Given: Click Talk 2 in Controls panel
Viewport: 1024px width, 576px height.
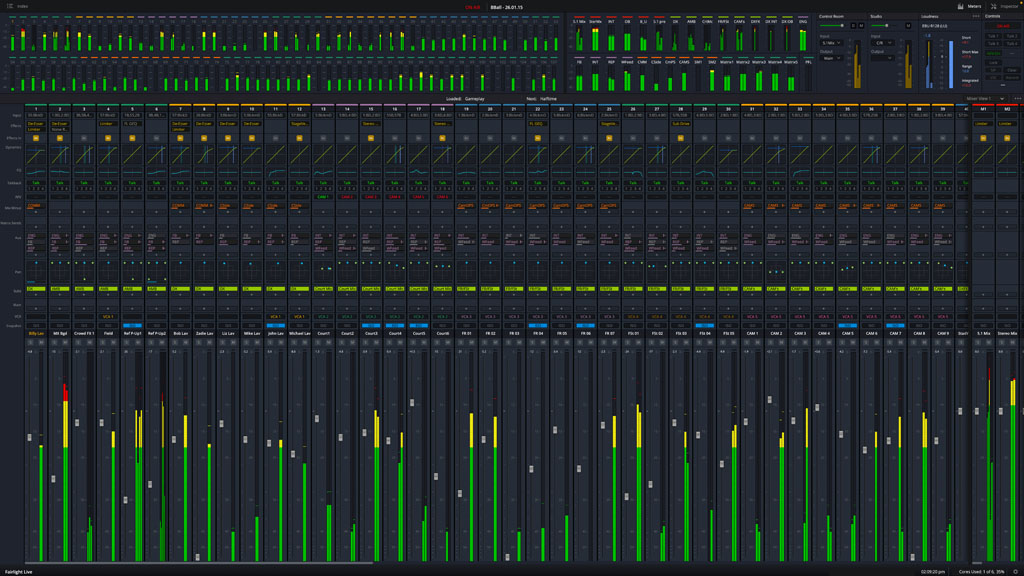Looking at the screenshot, I should coord(1012,37).
